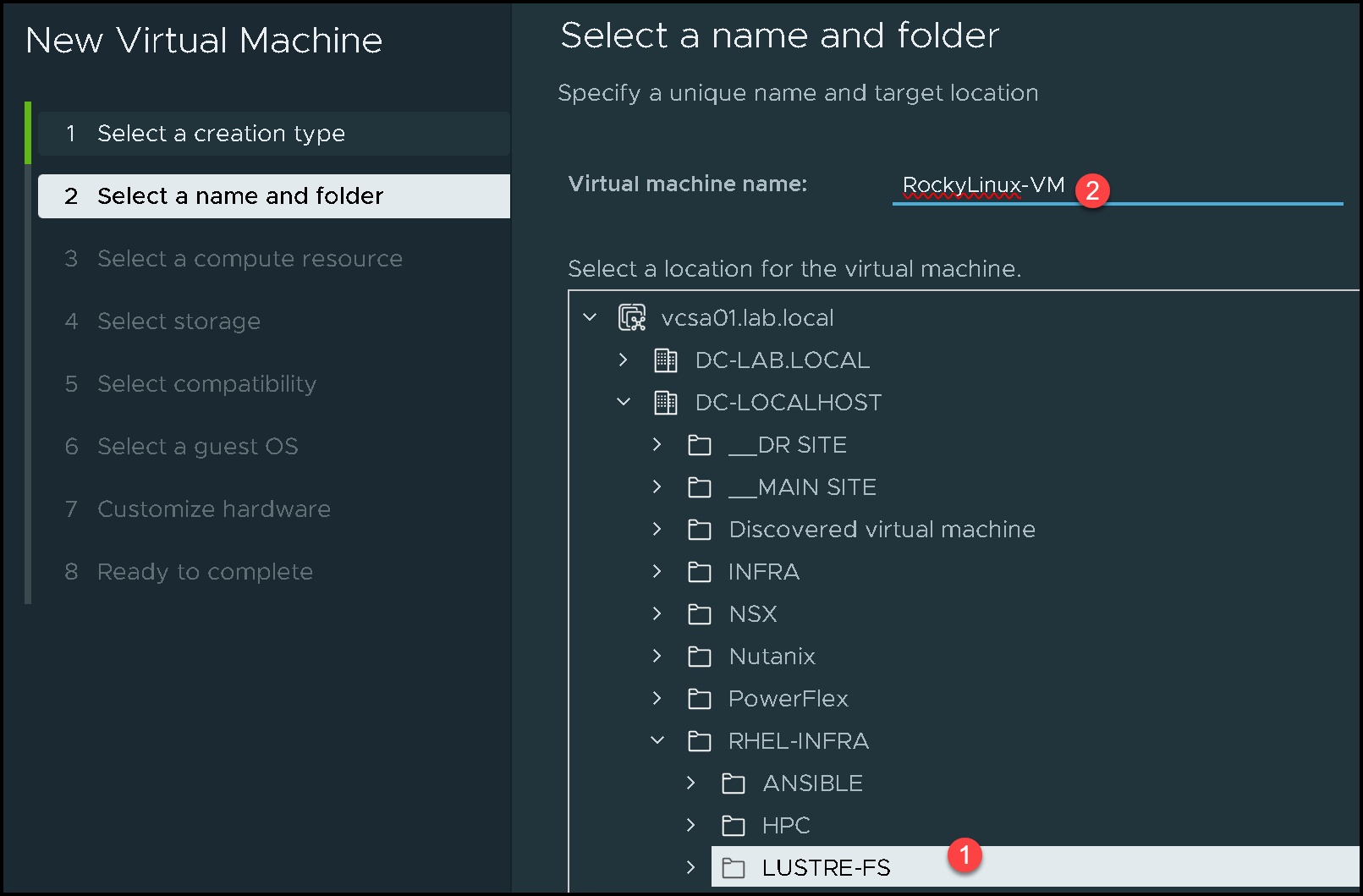The height and width of the screenshot is (896, 1363).
Task: Go to step 1 Select a creation type
Action: (221, 134)
